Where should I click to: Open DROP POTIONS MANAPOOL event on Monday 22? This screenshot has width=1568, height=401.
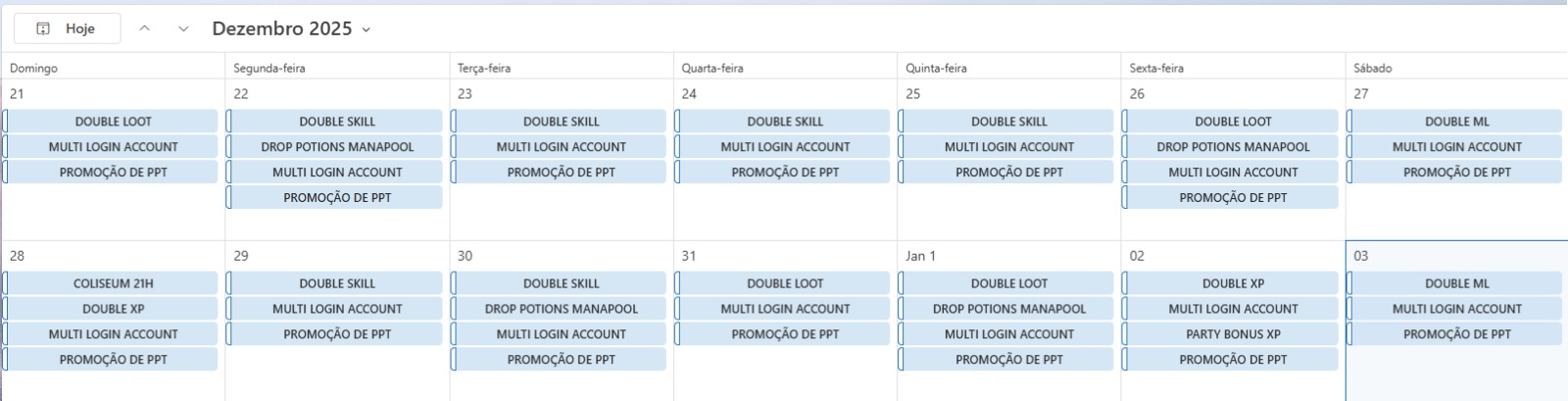click(x=336, y=147)
